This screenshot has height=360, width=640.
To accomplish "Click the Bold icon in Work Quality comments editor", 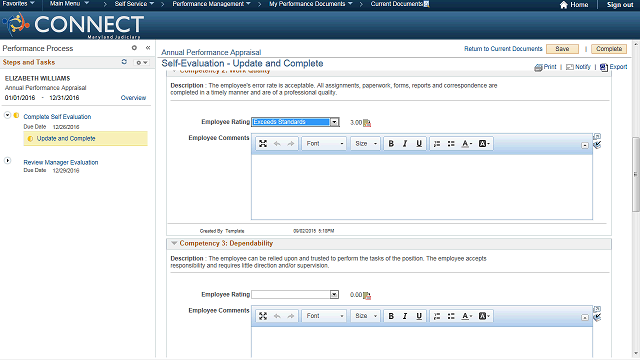I will (x=391, y=144).
